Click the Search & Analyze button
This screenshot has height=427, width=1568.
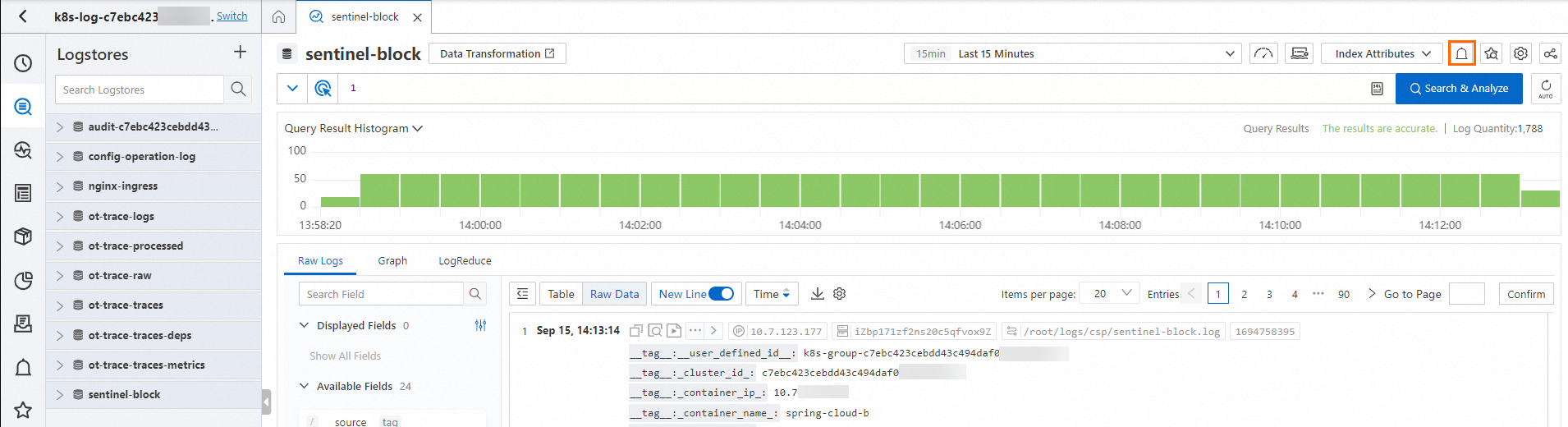pos(1459,89)
